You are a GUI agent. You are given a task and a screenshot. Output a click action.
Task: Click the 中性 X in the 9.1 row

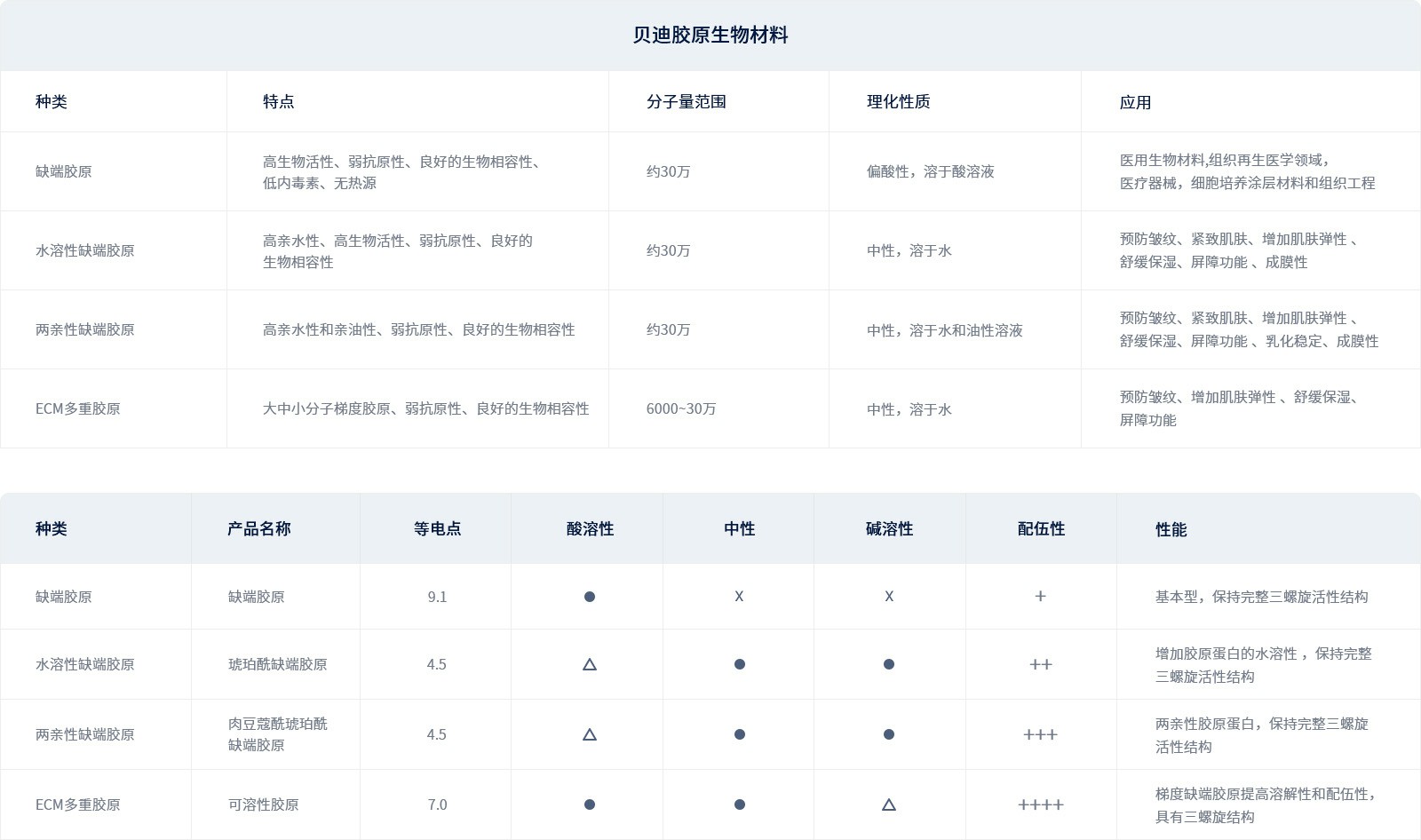click(739, 597)
